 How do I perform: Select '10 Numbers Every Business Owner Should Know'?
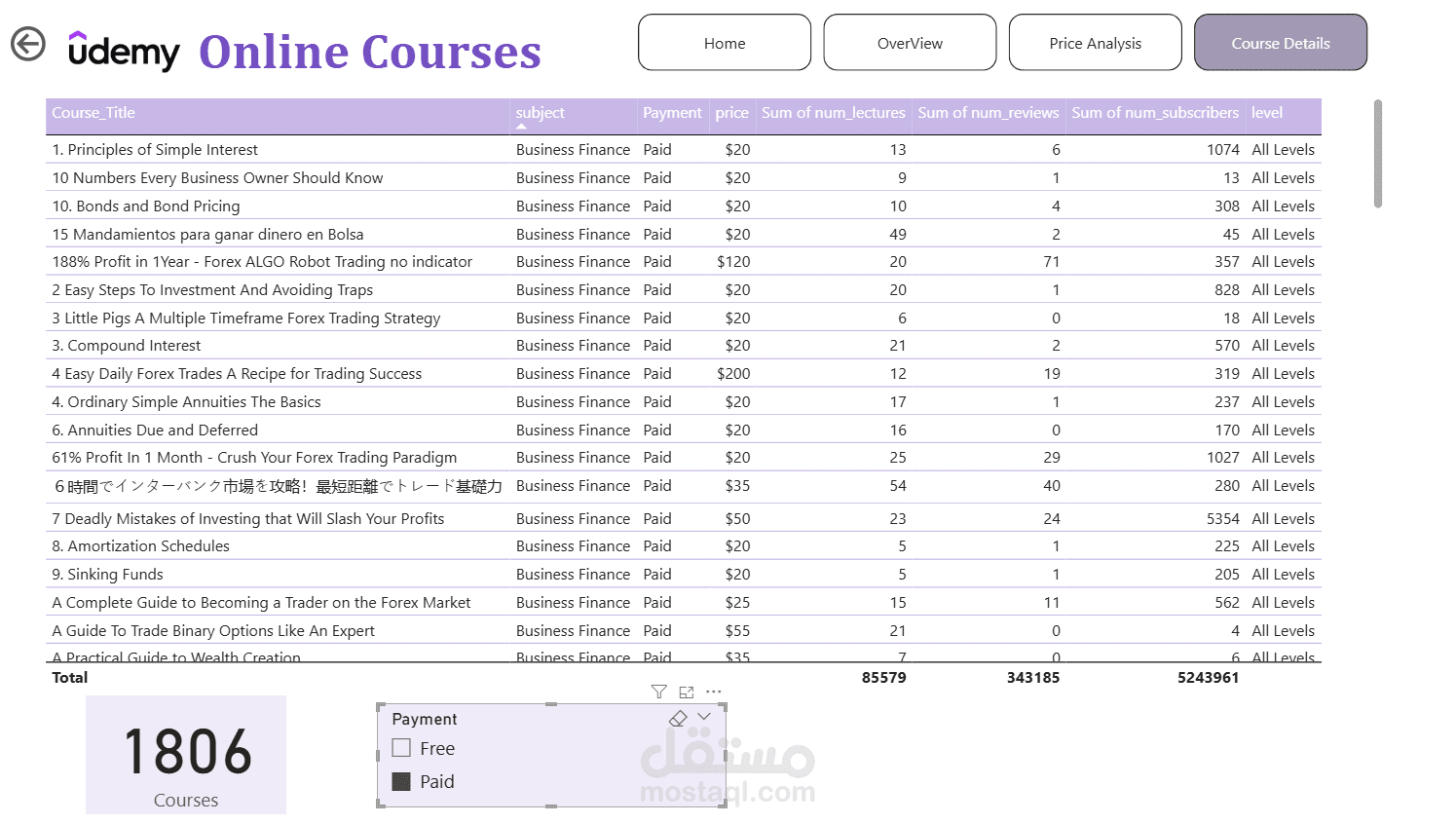coord(684,177)
